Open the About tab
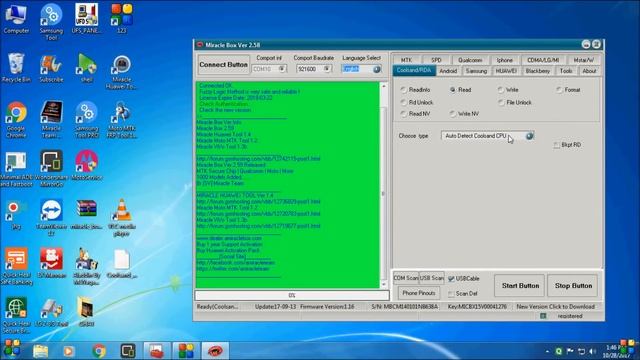 [589, 71]
